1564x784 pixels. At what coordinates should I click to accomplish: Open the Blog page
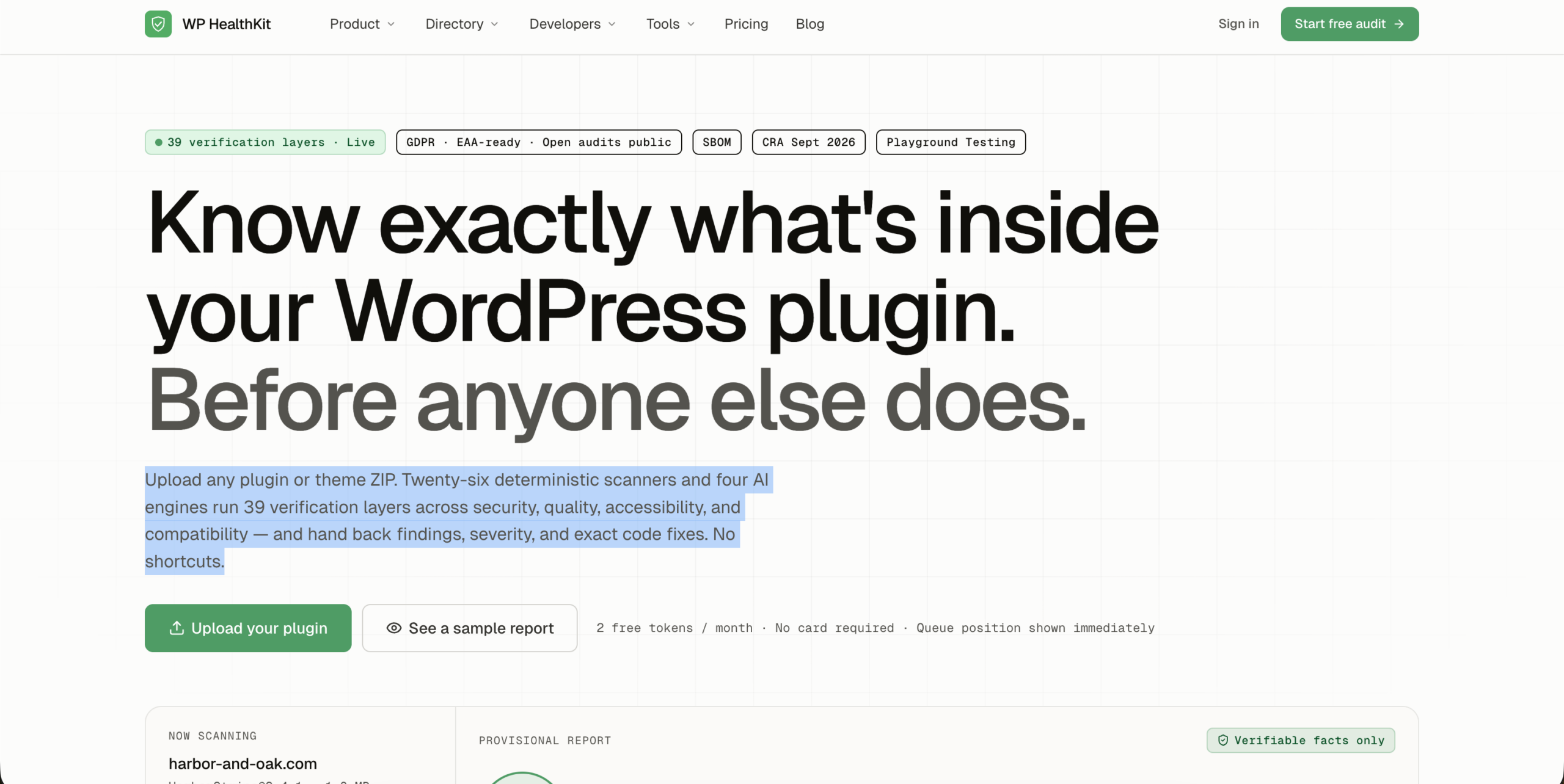(x=810, y=24)
